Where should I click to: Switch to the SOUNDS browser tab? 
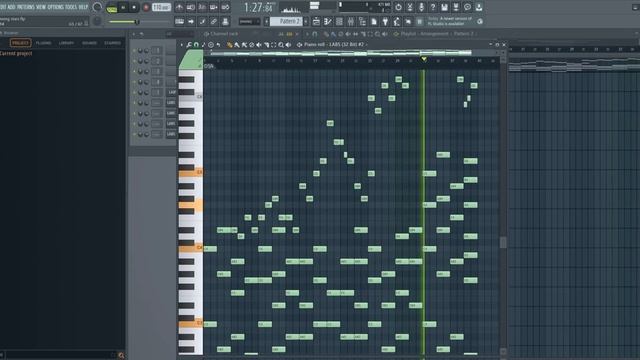click(89, 43)
